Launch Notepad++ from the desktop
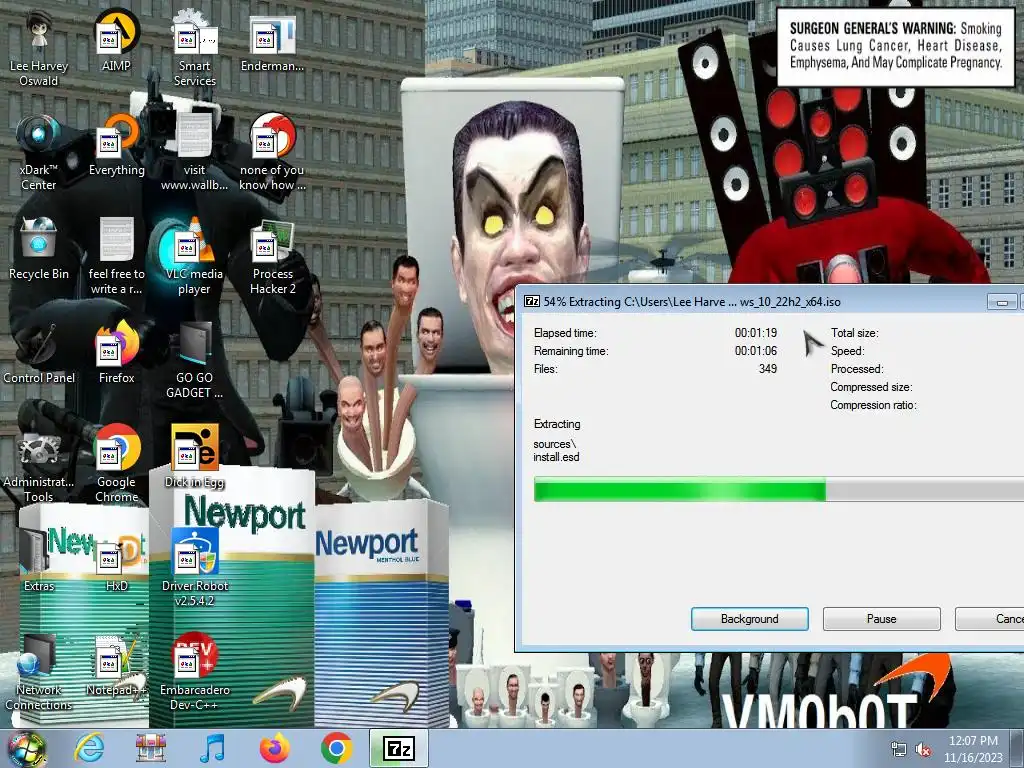Screen dimensions: 1024x768 (116, 665)
